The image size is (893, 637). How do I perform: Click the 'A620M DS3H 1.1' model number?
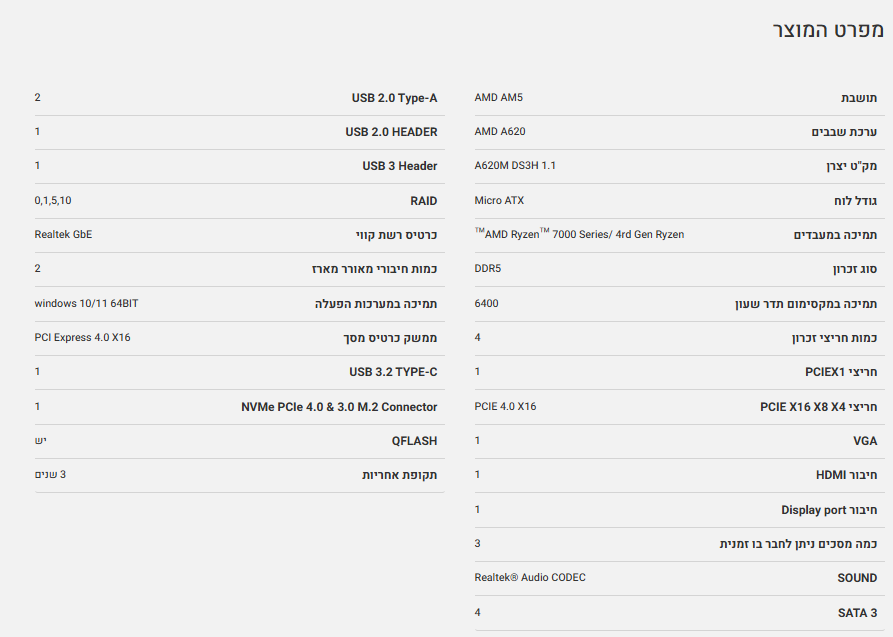click(514, 166)
